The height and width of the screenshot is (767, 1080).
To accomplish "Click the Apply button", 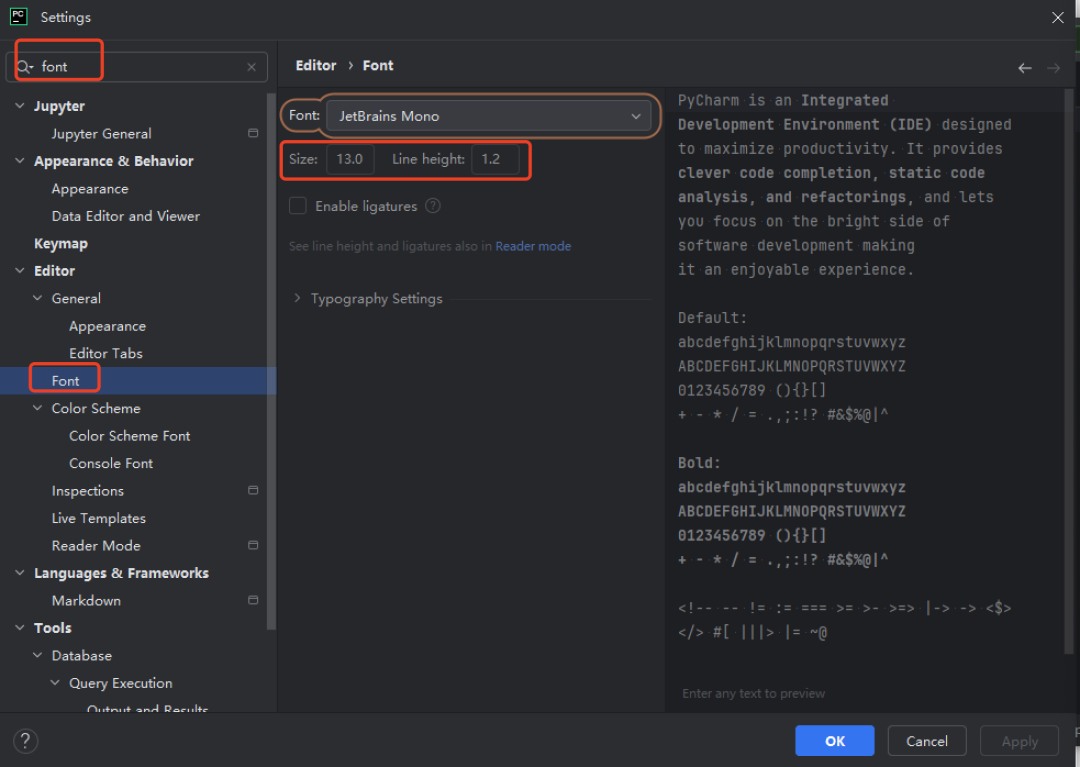I will [x=1019, y=741].
